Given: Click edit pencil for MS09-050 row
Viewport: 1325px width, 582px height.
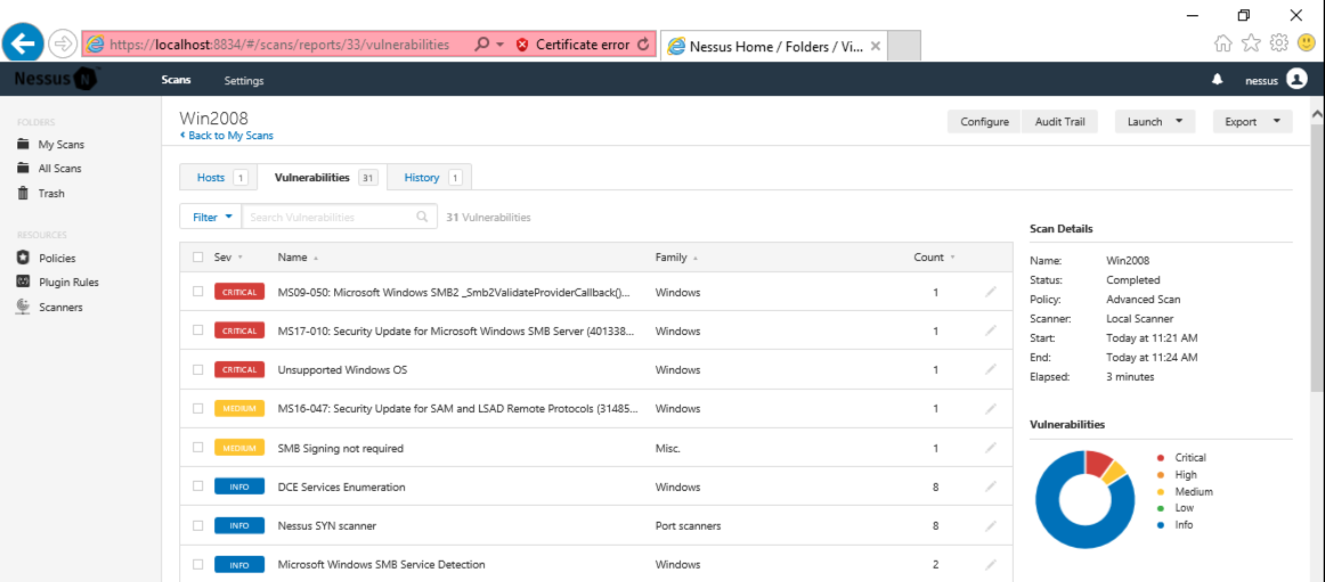Looking at the screenshot, I should (990, 292).
